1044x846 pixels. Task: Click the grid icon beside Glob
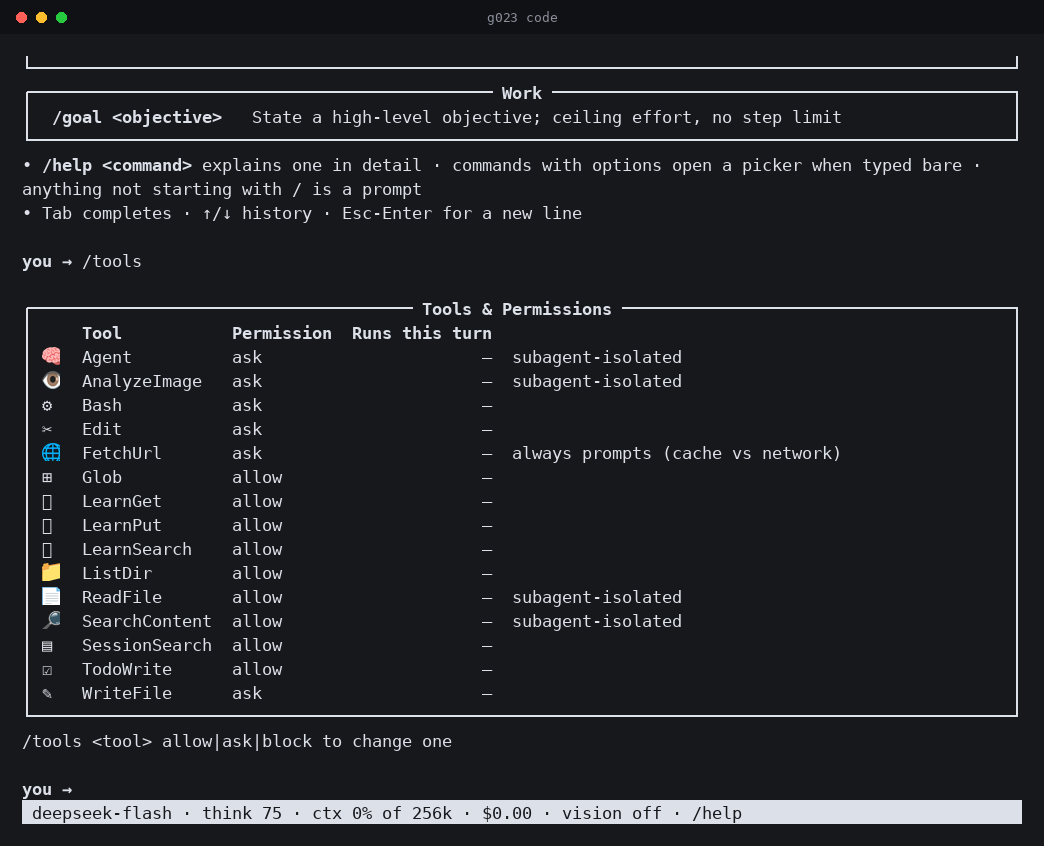click(47, 477)
